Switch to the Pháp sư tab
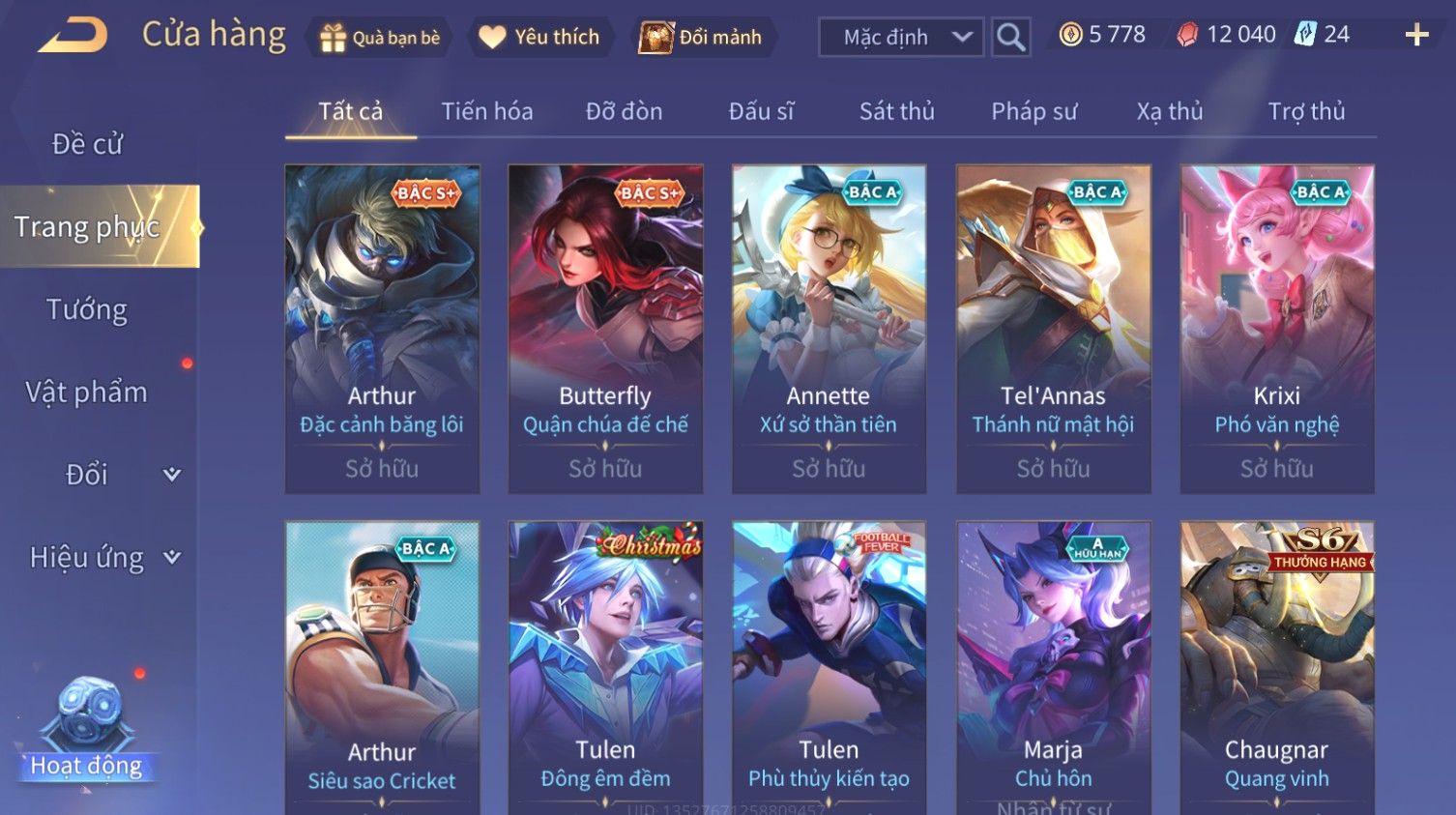 pyautogui.click(x=1034, y=111)
